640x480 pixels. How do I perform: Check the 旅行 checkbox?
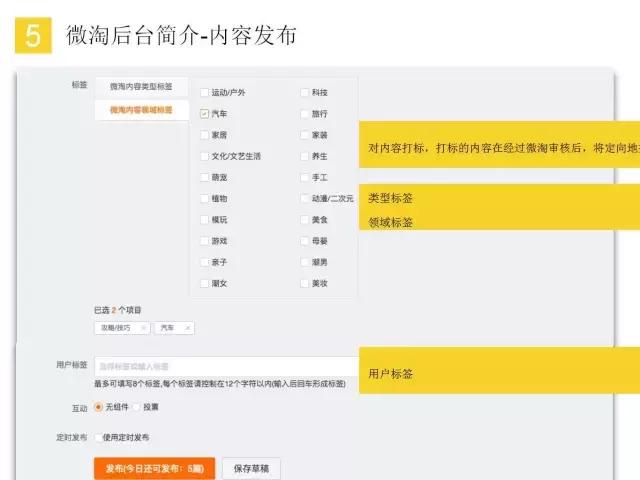tap(304, 114)
